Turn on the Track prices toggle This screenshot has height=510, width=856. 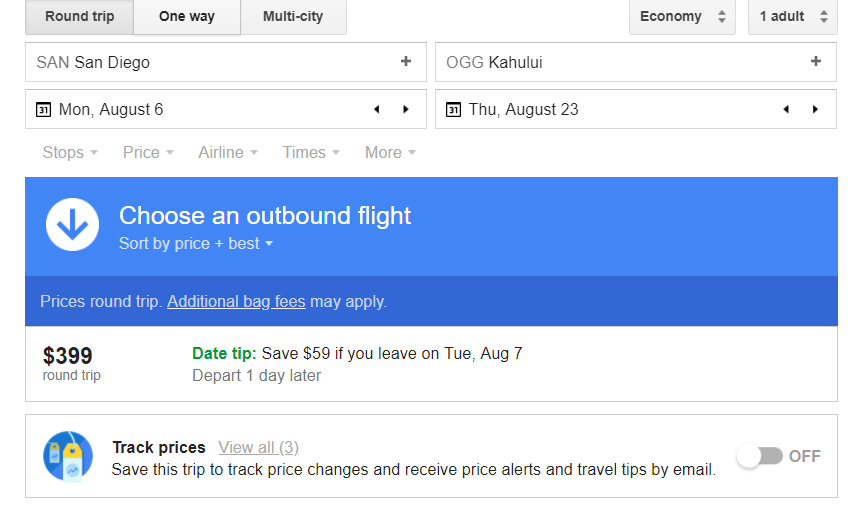(x=760, y=456)
